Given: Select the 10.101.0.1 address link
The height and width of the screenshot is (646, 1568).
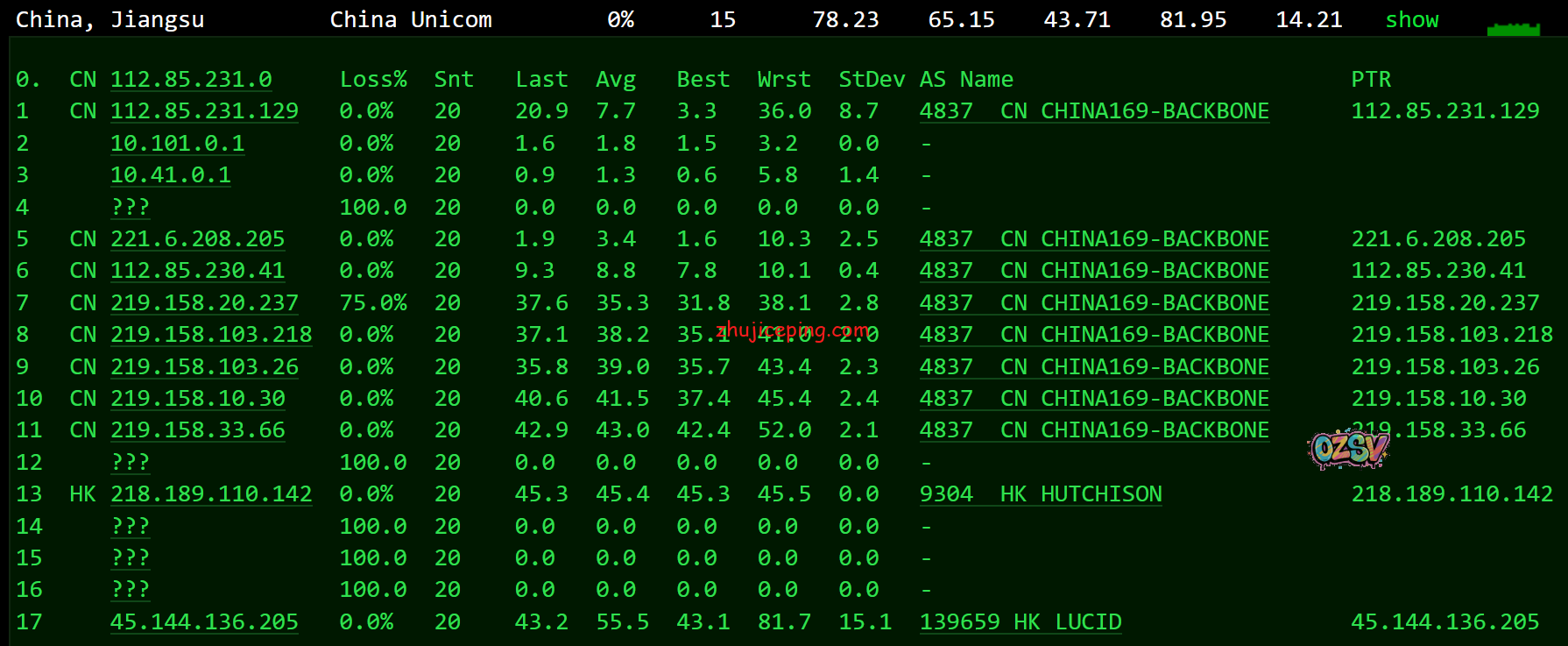Looking at the screenshot, I should pyautogui.click(x=177, y=144).
